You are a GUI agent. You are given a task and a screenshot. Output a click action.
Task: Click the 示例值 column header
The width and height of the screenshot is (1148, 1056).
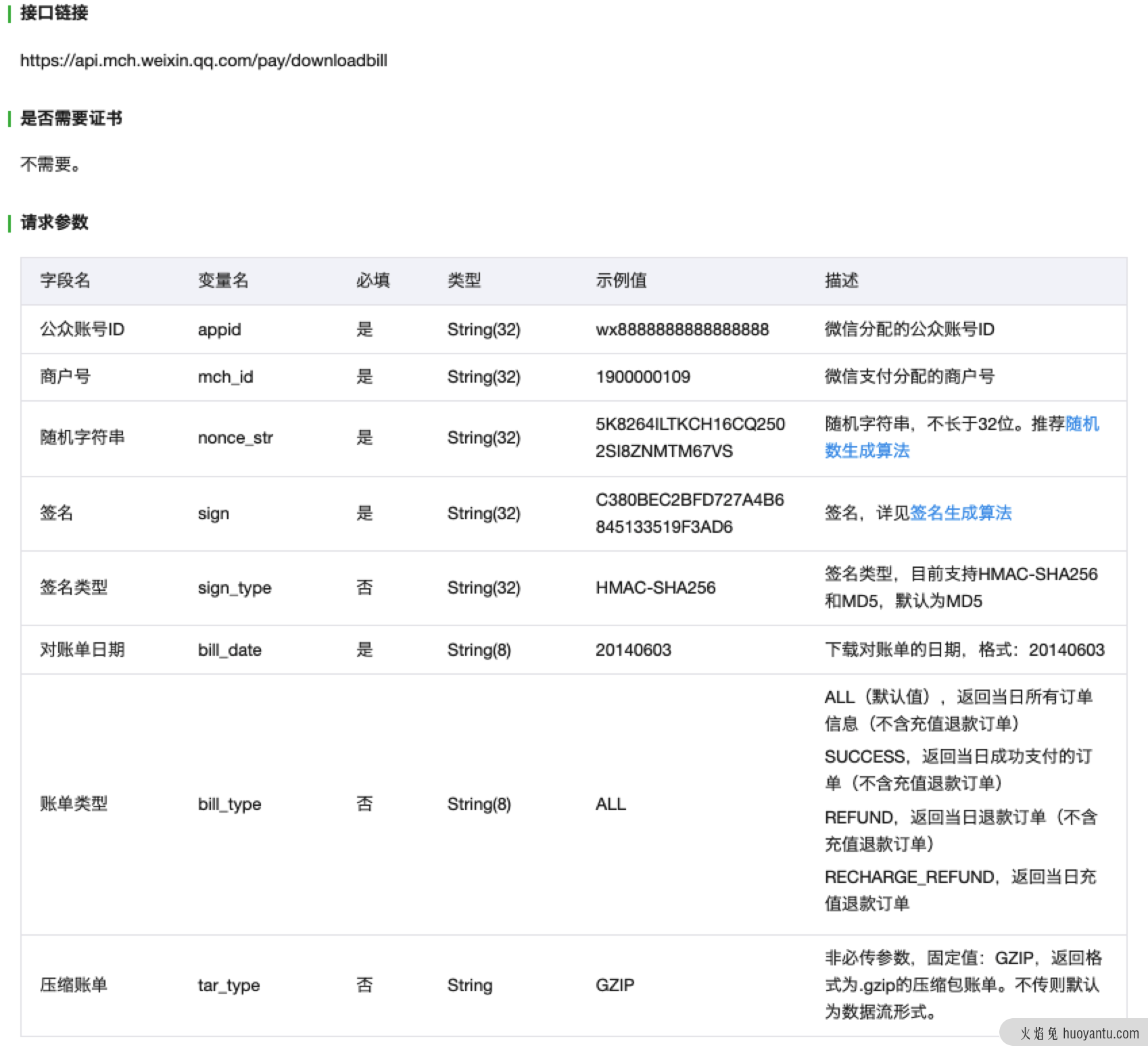click(x=621, y=281)
